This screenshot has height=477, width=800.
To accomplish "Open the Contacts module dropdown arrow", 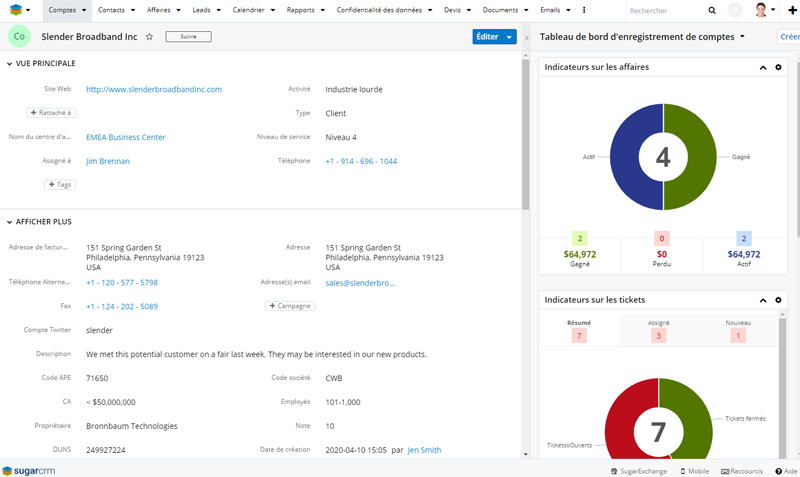I will 133,10.
